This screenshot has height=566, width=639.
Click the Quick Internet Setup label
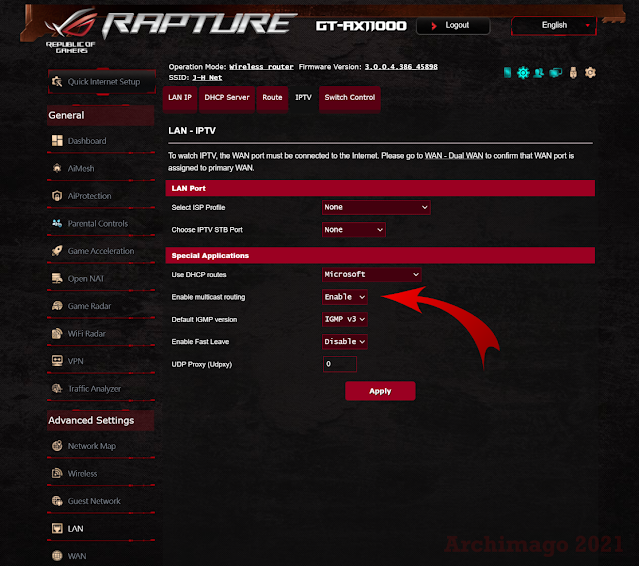coord(104,82)
